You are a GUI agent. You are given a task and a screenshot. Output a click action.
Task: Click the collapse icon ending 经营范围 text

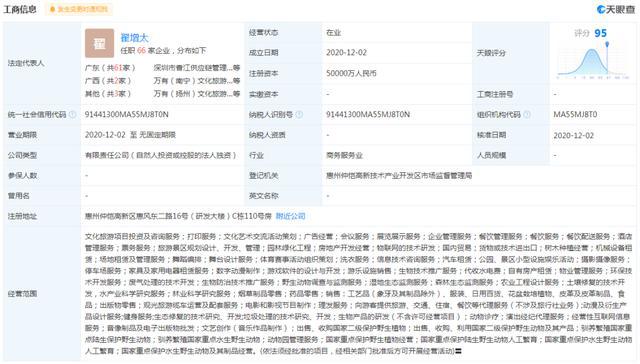point(458,351)
